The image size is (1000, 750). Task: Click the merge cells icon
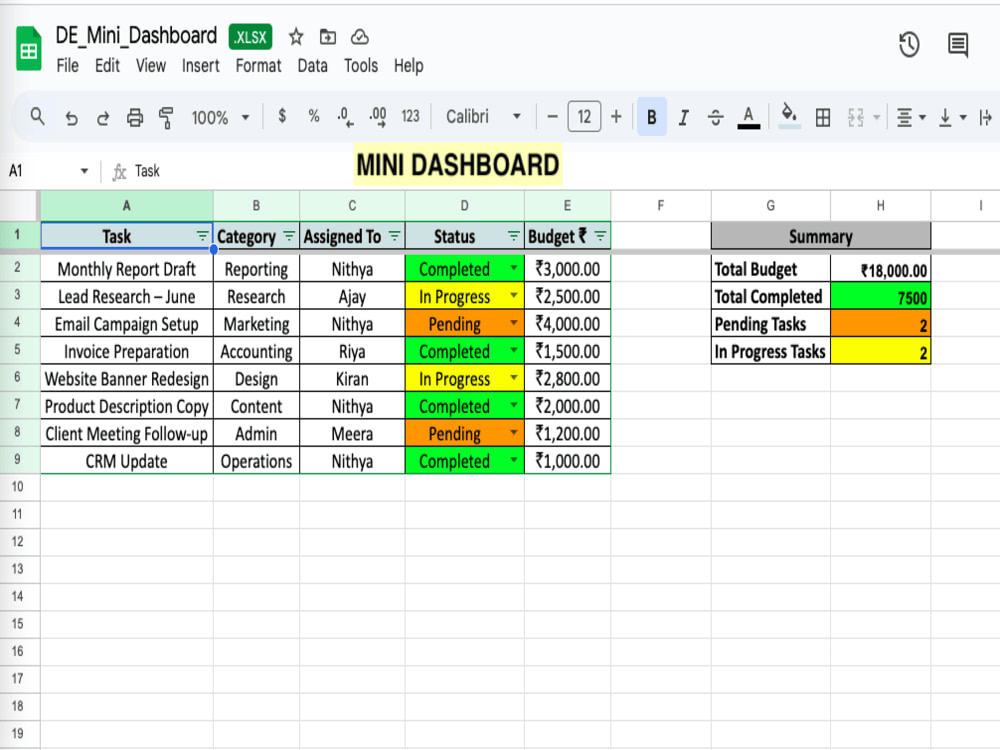[855, 117]
